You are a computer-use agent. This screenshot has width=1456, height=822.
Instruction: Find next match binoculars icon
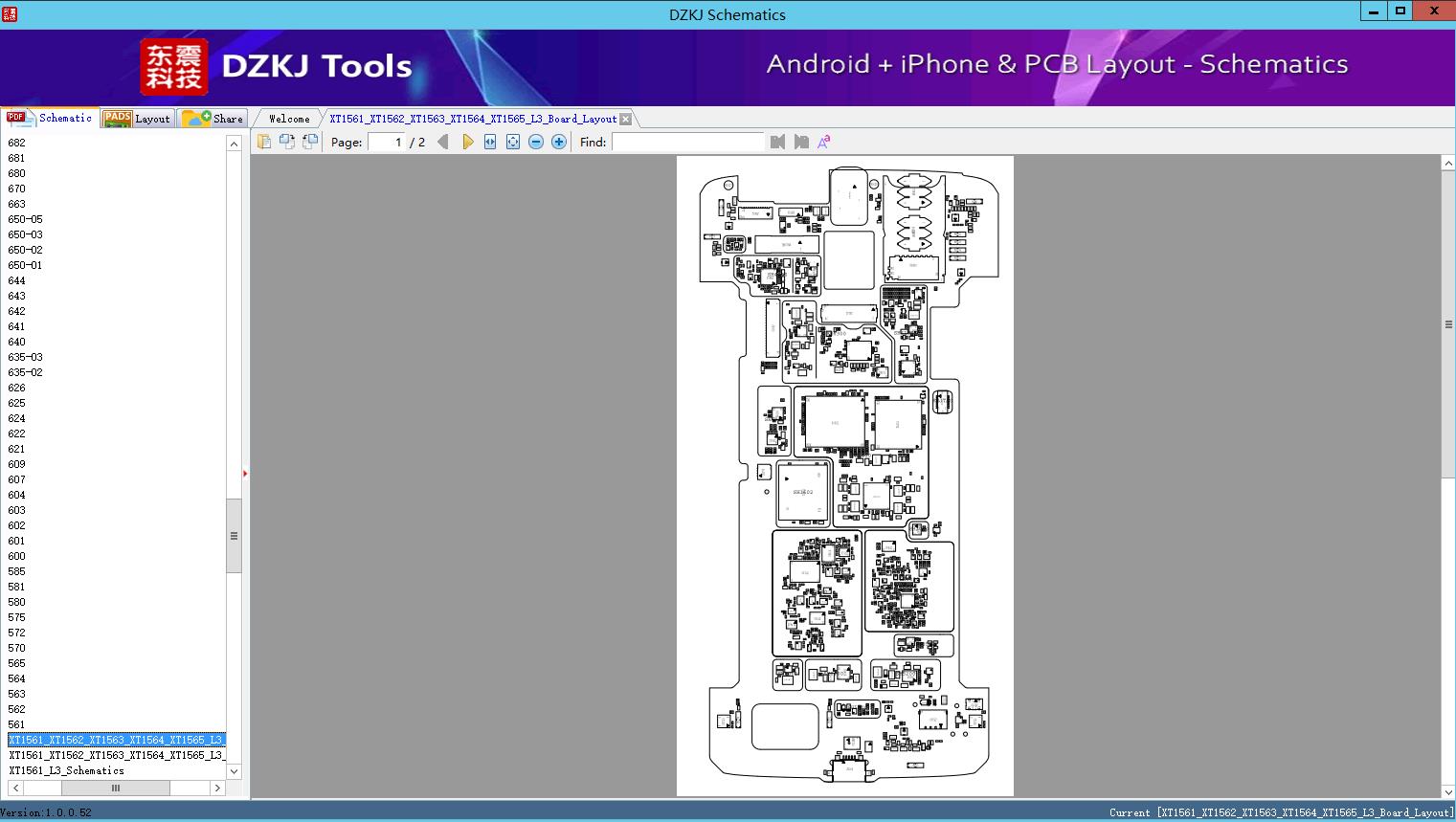[x=801, y=142]
